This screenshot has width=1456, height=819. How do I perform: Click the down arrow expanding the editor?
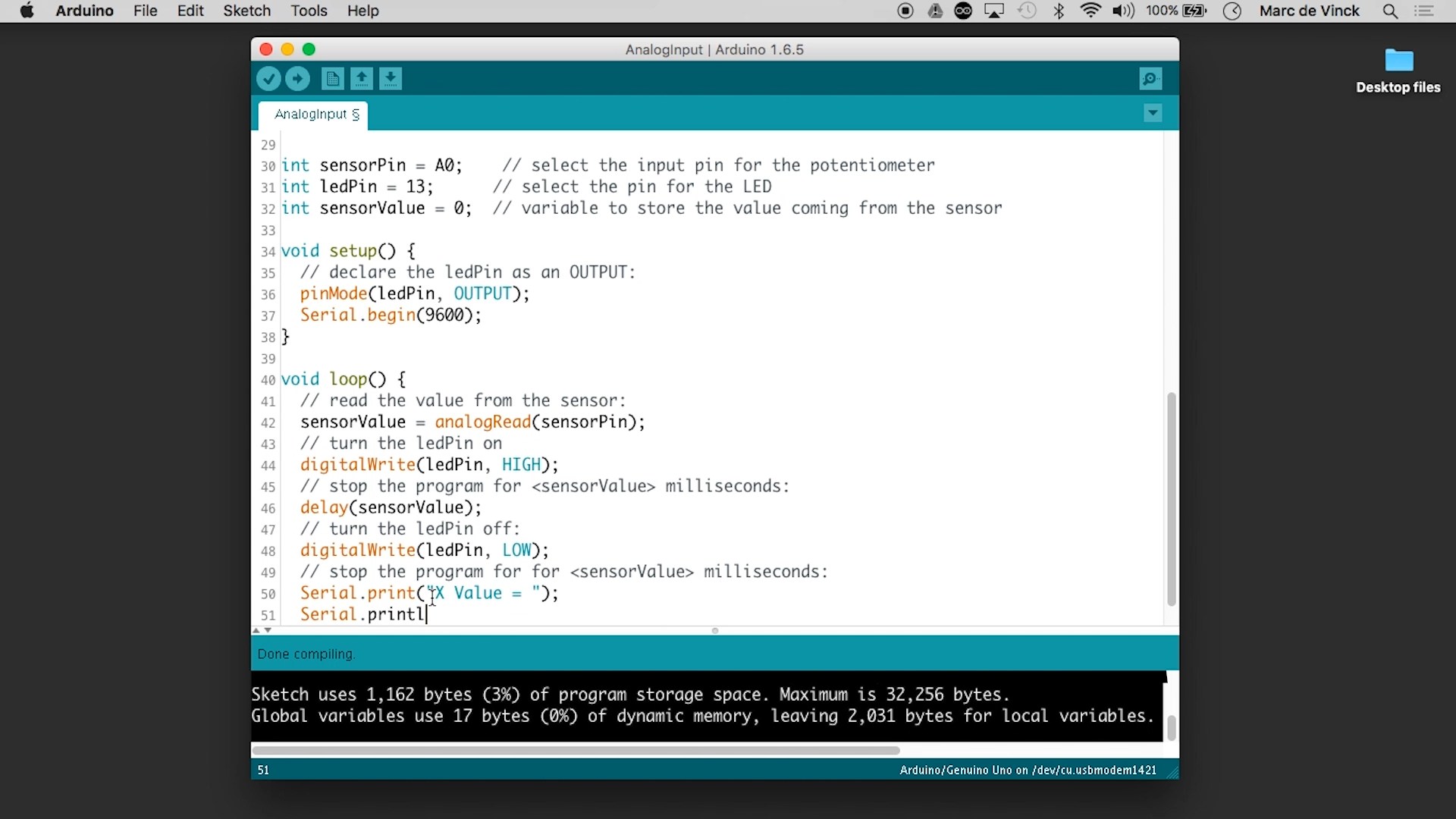click(x=268, y=631)
